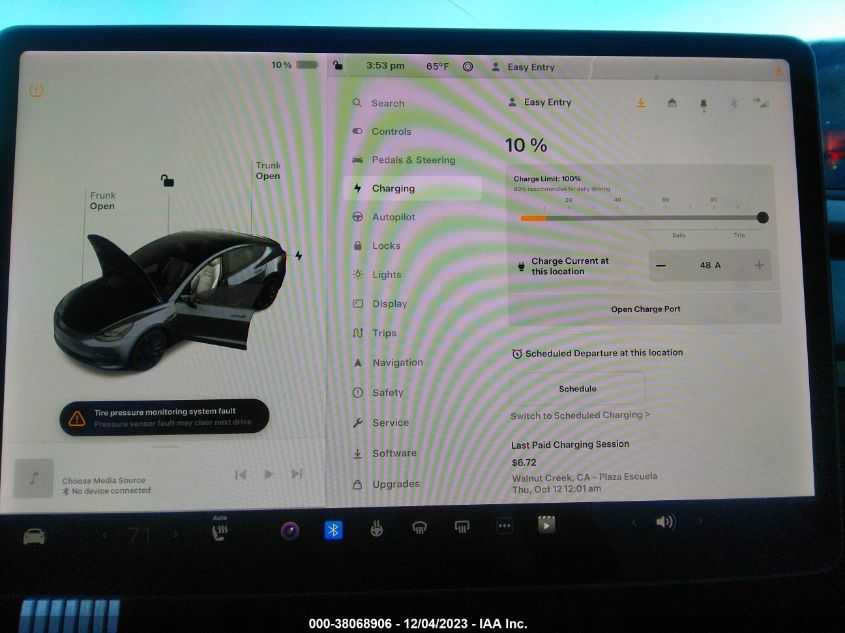
Task: Increase volume with right arrow
Action: pyautogui.click(x=700, y=521)
